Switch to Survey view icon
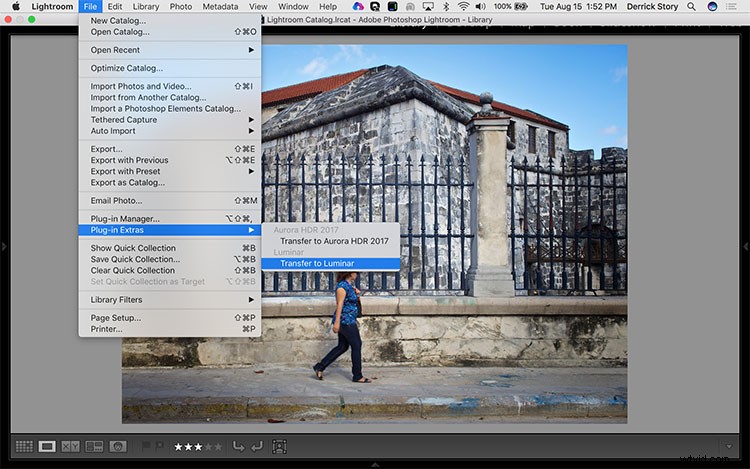This screenshot has width=750, height=469. click(x=94, y=447)
